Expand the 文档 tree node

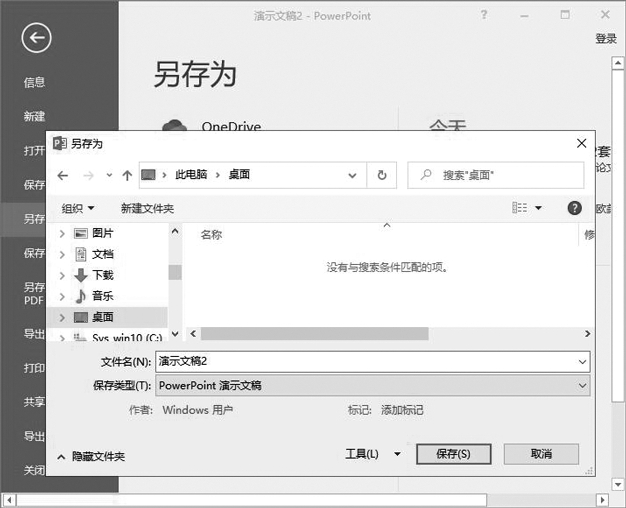pyautogui.click(x=62, y=254)
